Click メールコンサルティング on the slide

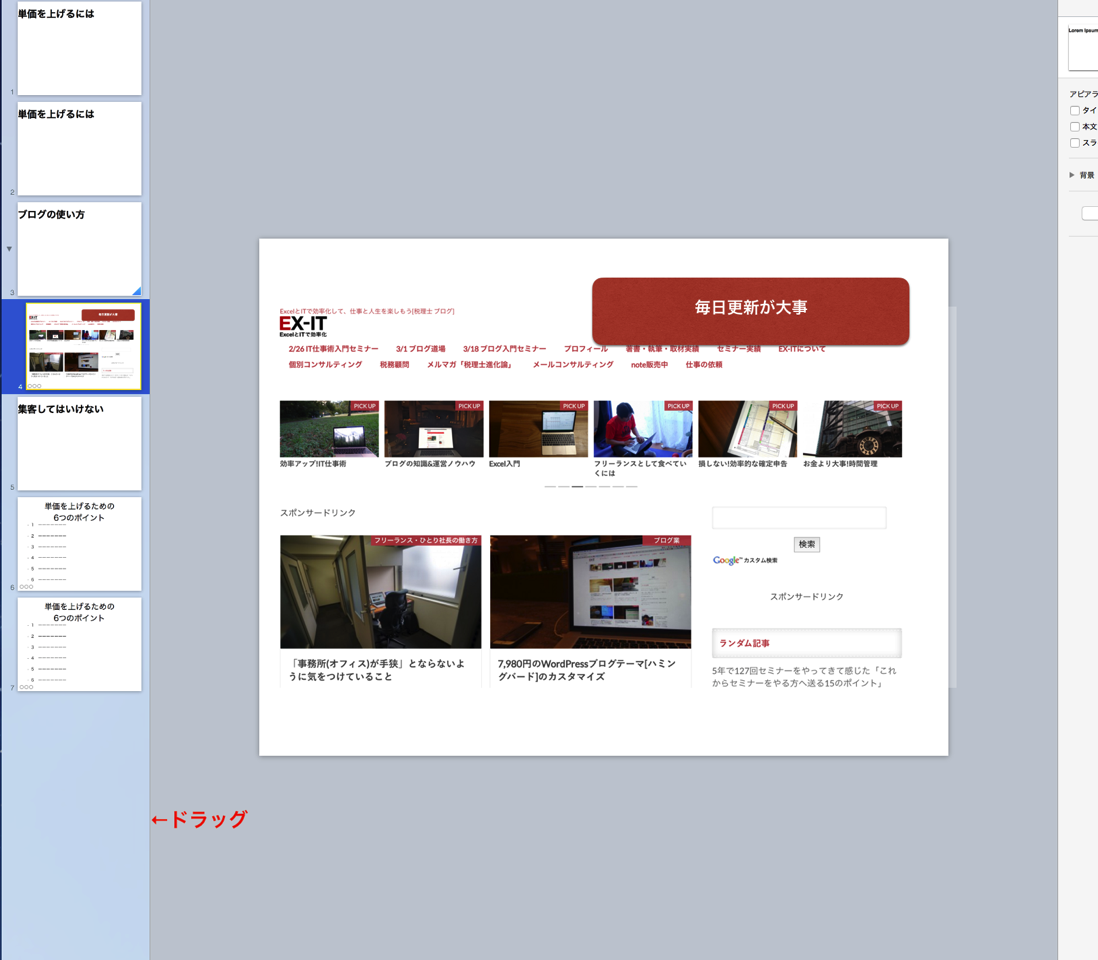[x=573, y=365]
